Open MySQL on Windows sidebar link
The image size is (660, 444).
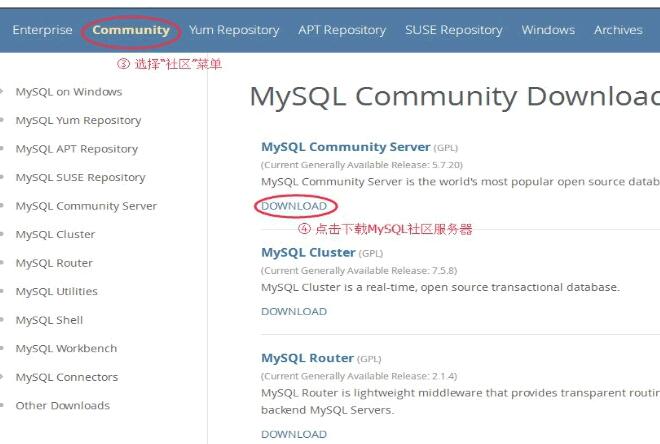point(69,92)
